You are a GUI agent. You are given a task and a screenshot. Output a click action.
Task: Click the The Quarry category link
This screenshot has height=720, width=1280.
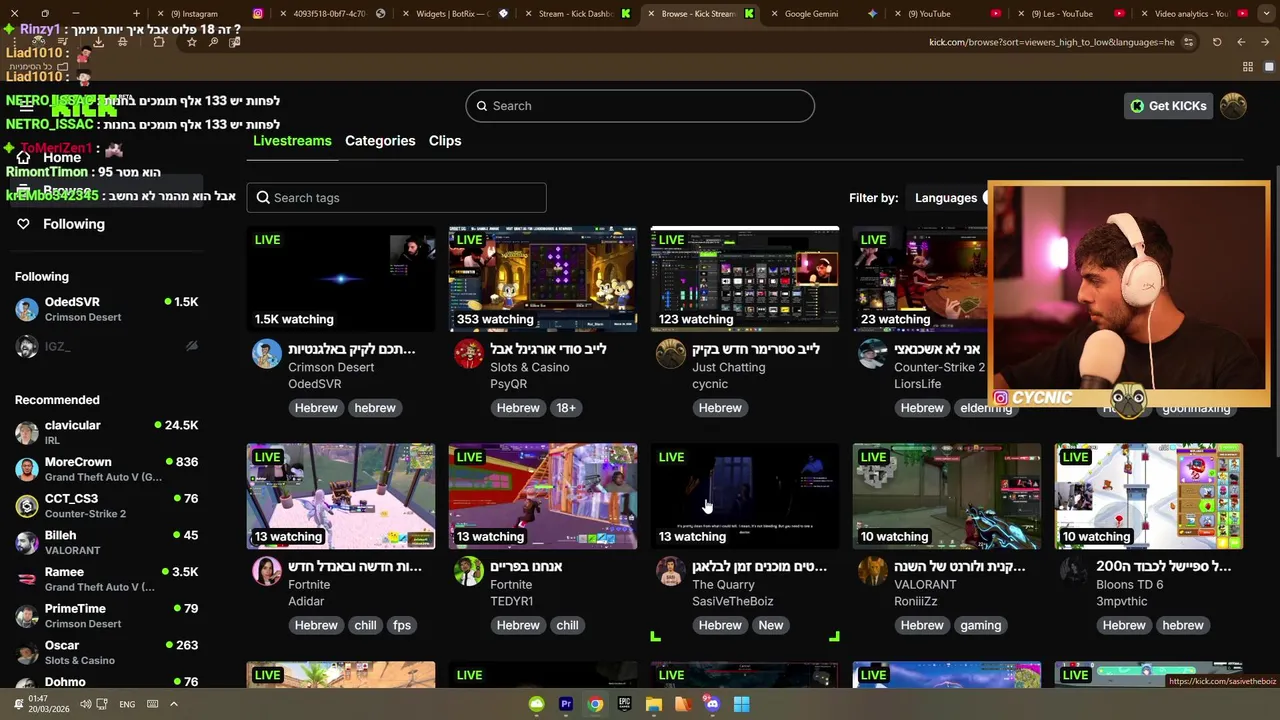723,584
